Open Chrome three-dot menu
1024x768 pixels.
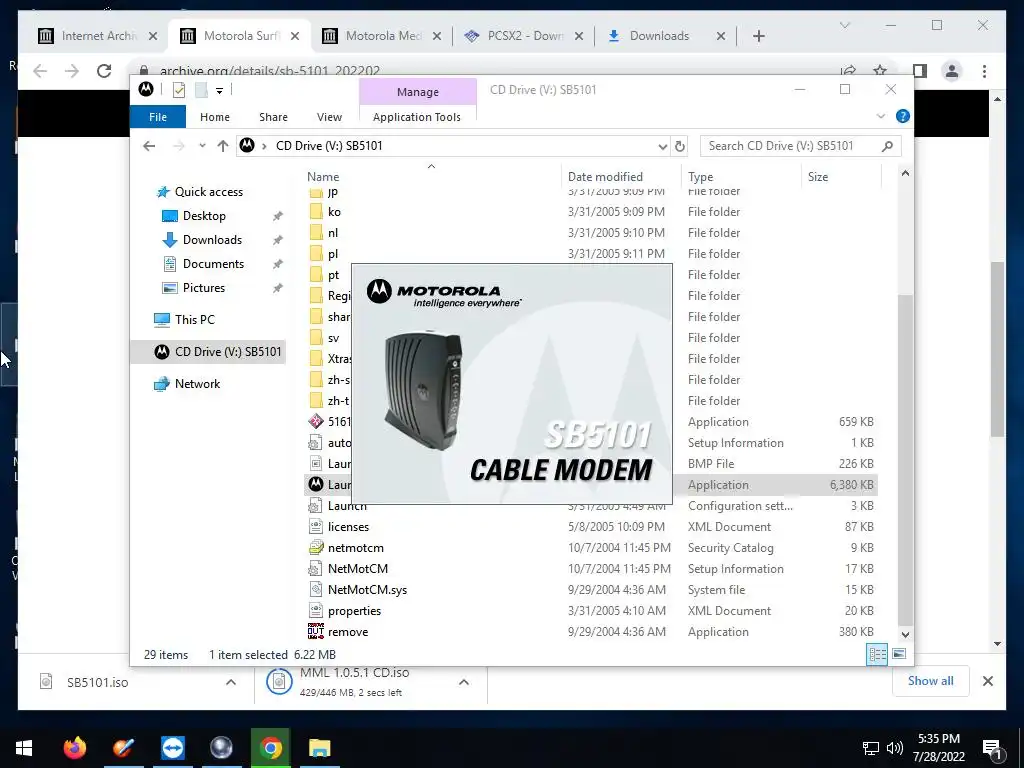point(984,71)
